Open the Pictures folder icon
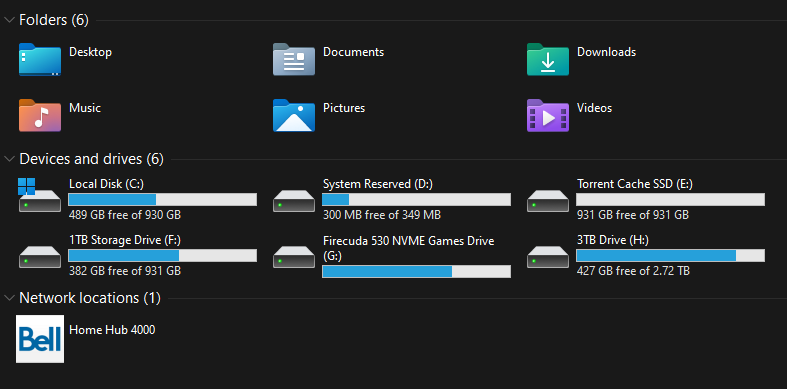The image size is (787, 389). 294,115
